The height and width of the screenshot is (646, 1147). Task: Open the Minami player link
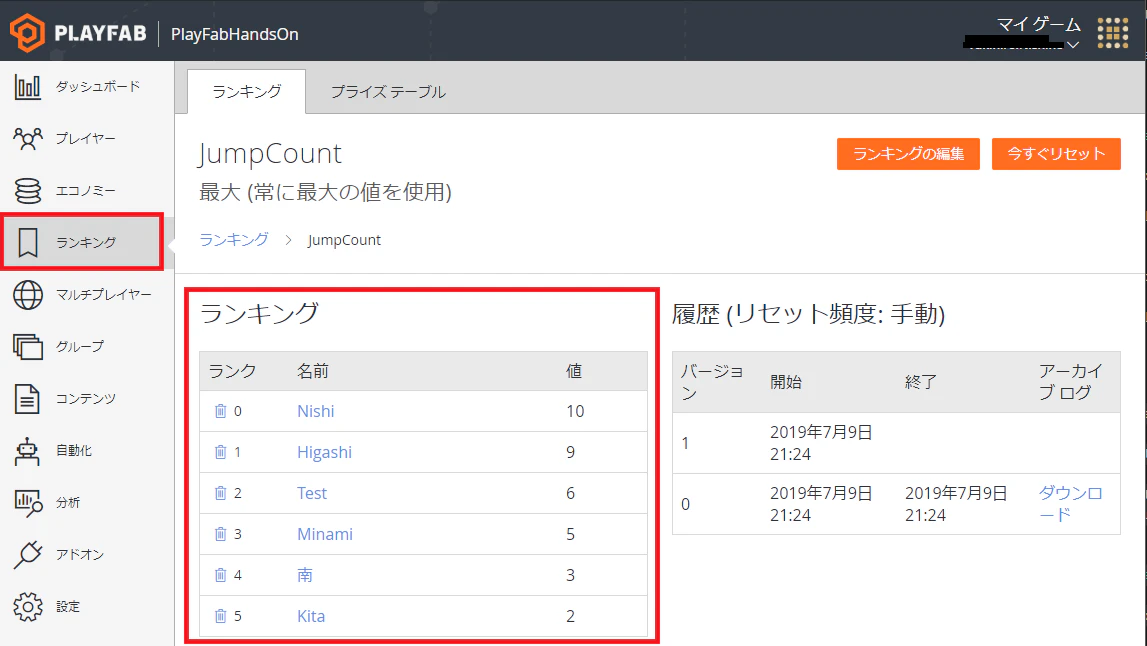[325, 534]
